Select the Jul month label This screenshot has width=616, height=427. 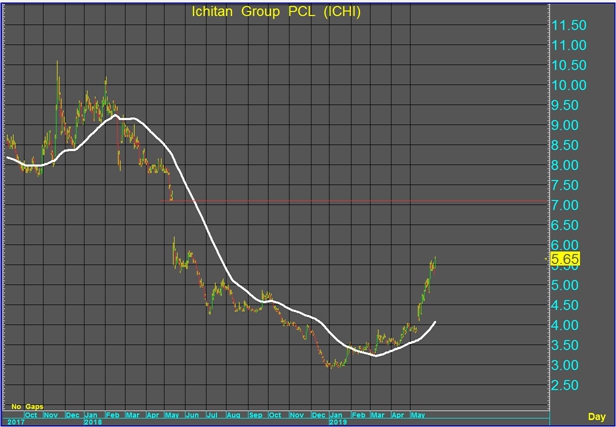(212, 415)
